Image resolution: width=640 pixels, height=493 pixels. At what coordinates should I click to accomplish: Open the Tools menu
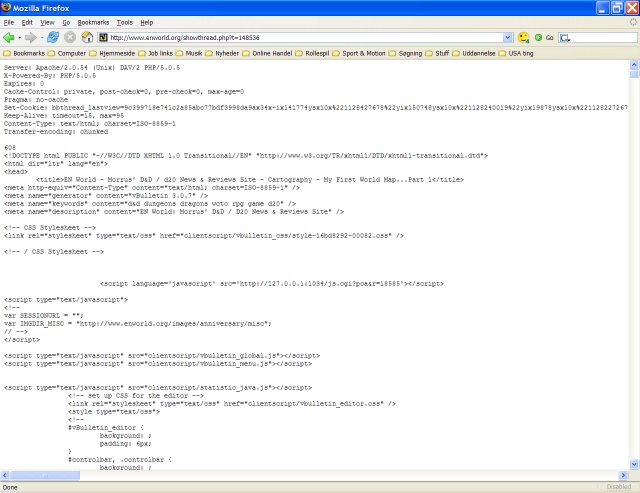[x=124, y=22]
